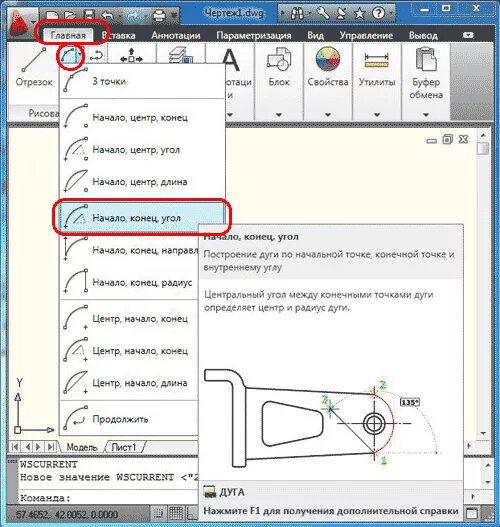Click the Redo arrow icon
This screenshot has height=527, width=500.
[132, 15]
